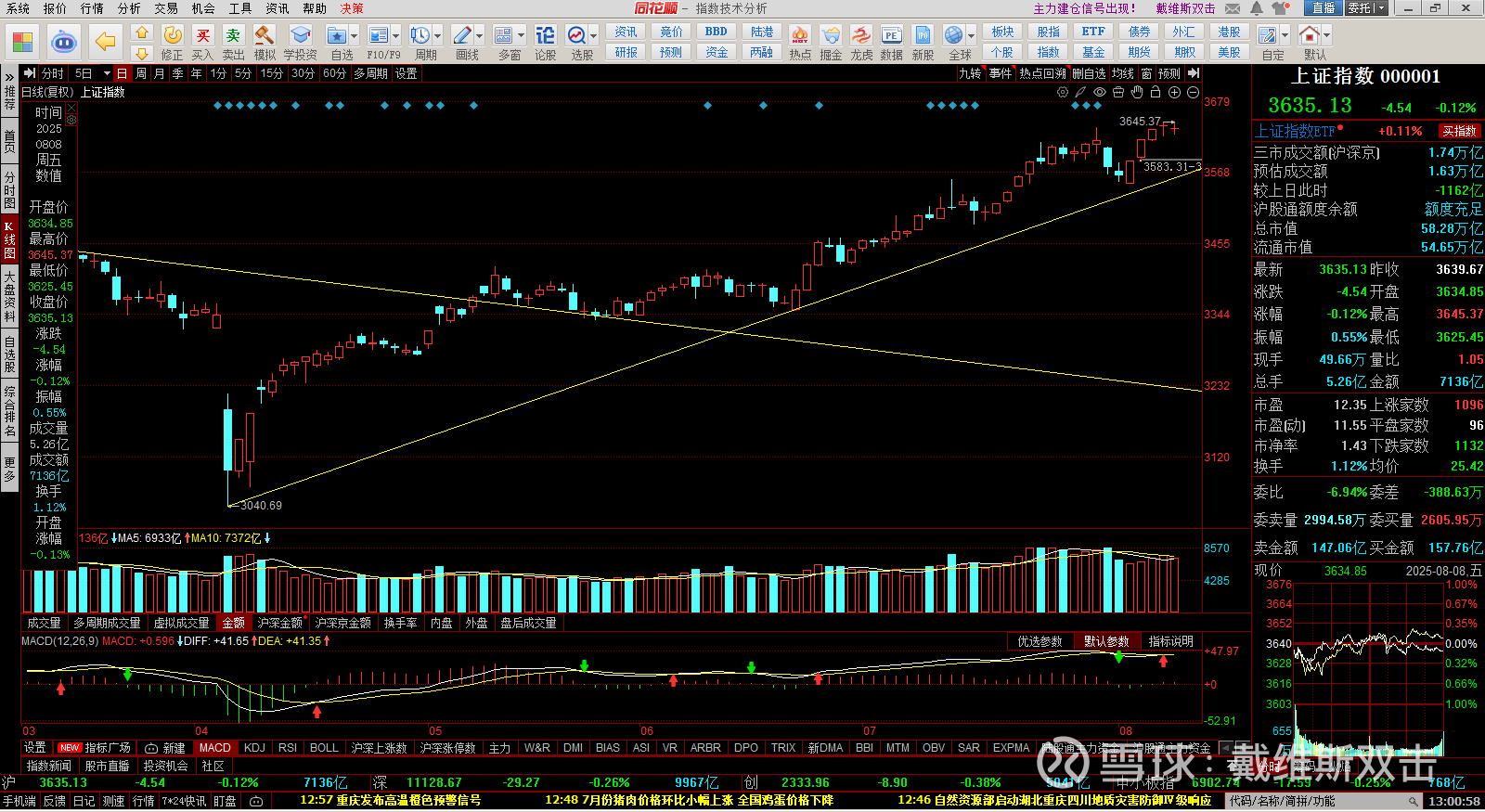The image size is (1485, 812).
Task: Toggle the 事件 events overlay
Action: 1001,73
